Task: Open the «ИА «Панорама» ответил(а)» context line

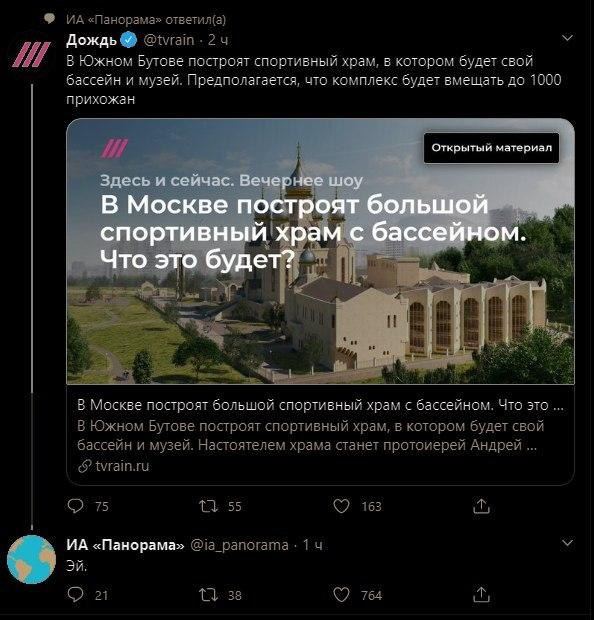Action: click(146, 20)
